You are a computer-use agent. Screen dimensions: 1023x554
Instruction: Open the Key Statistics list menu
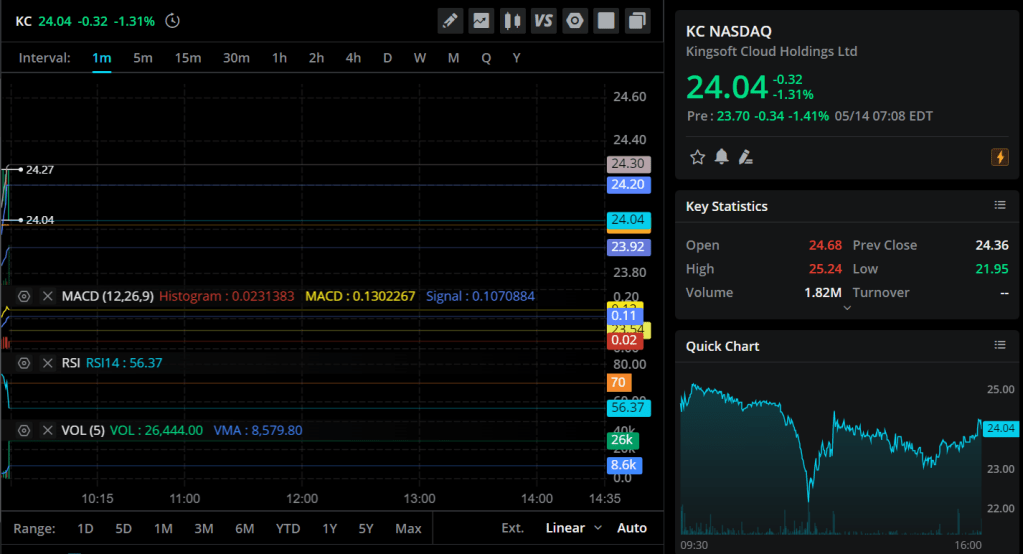click(x=999, y=205)
